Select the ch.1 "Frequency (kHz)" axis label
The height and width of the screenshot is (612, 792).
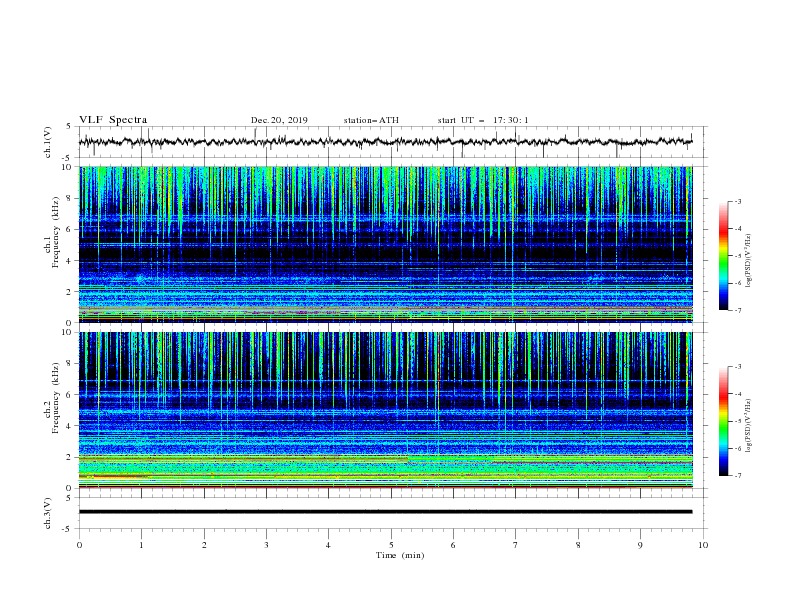[x=56, y=233]
